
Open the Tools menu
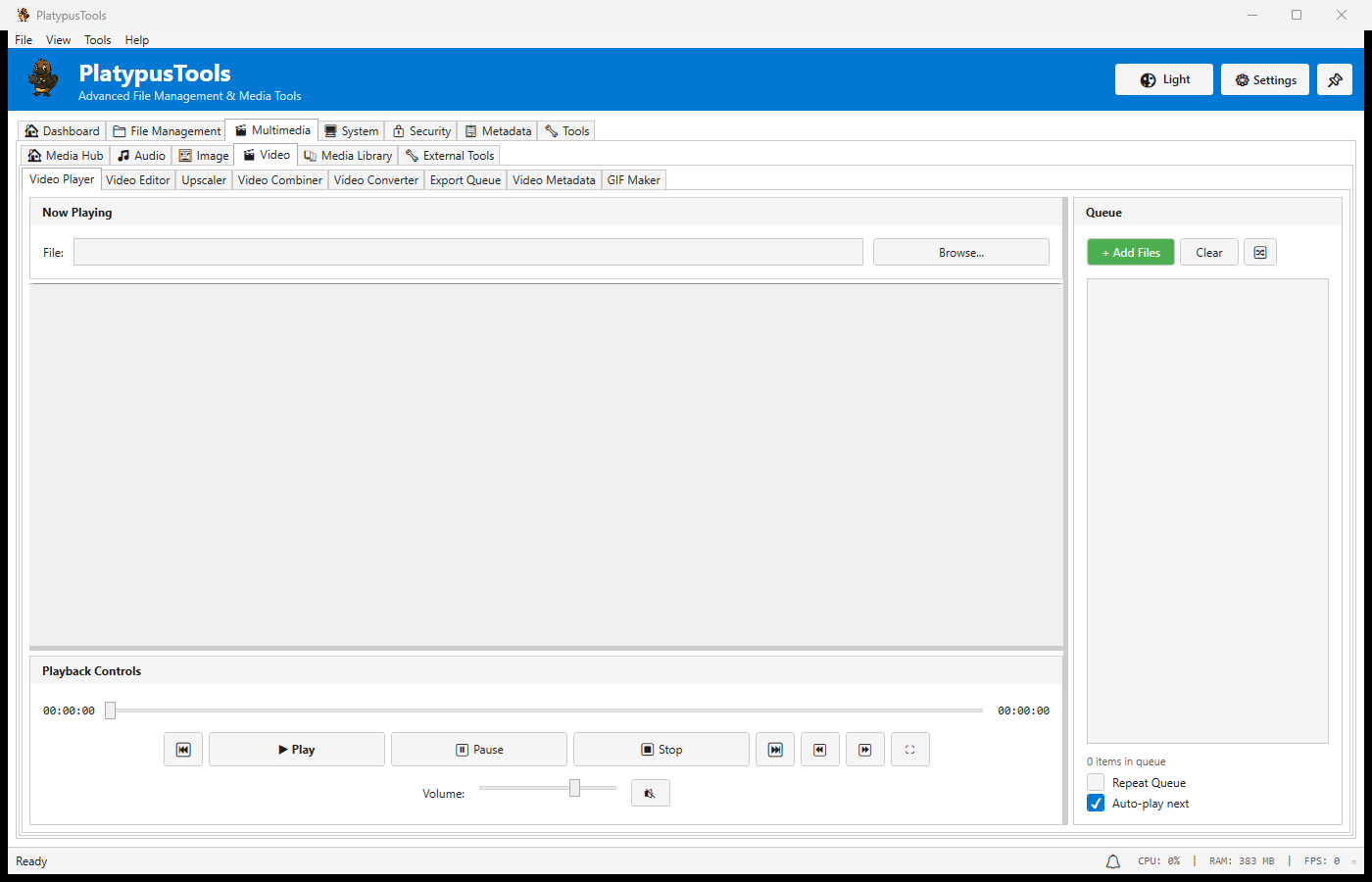click(97, 40)
